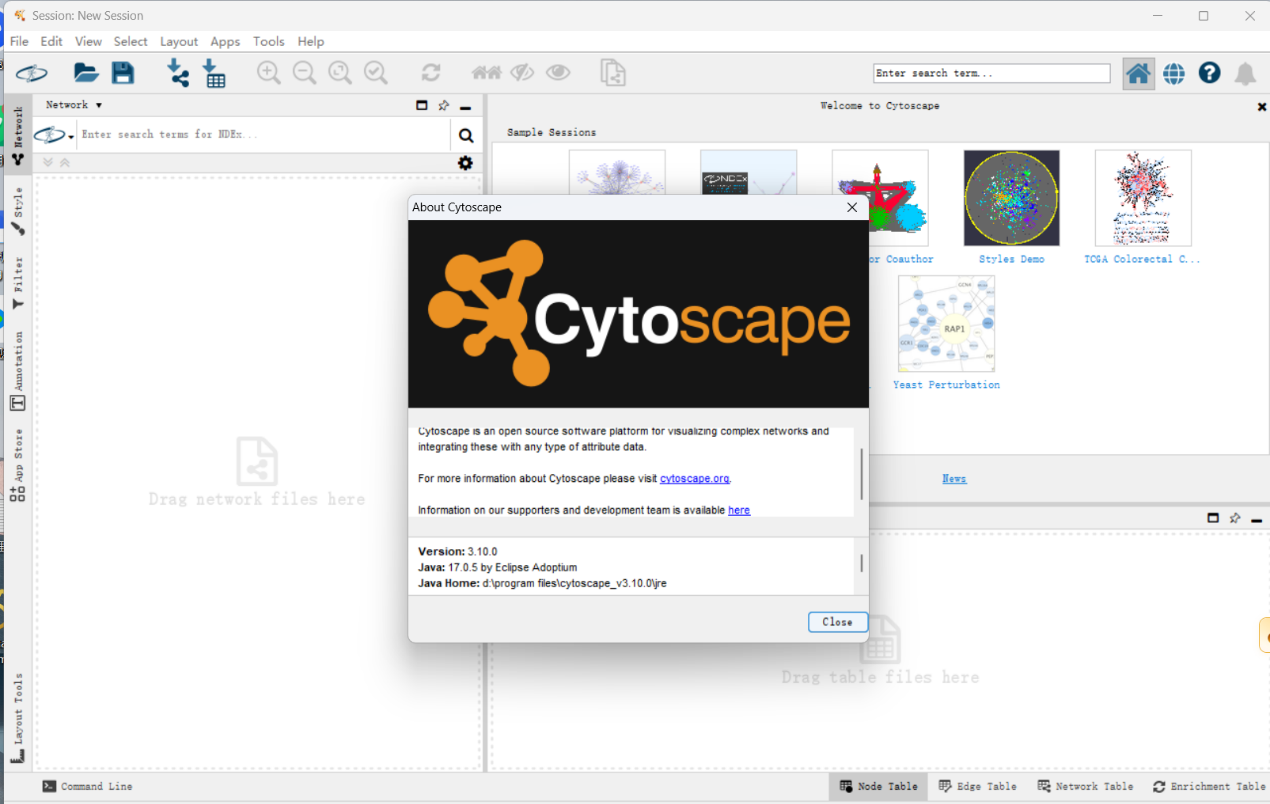Switch to the Network side tab

pos(18,136)
